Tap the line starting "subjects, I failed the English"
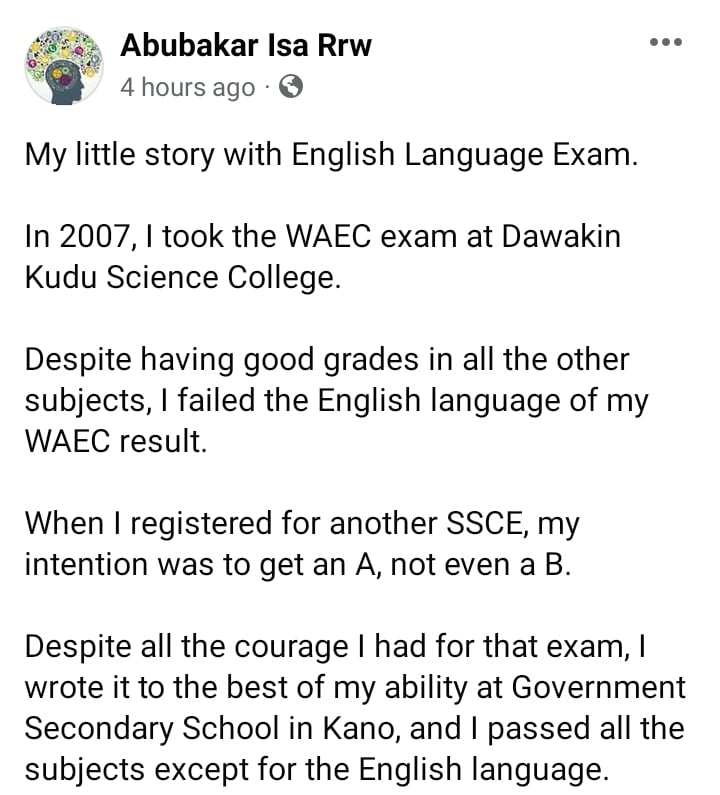The width and height of the screenshot is (720, 795). coord(336,400)
